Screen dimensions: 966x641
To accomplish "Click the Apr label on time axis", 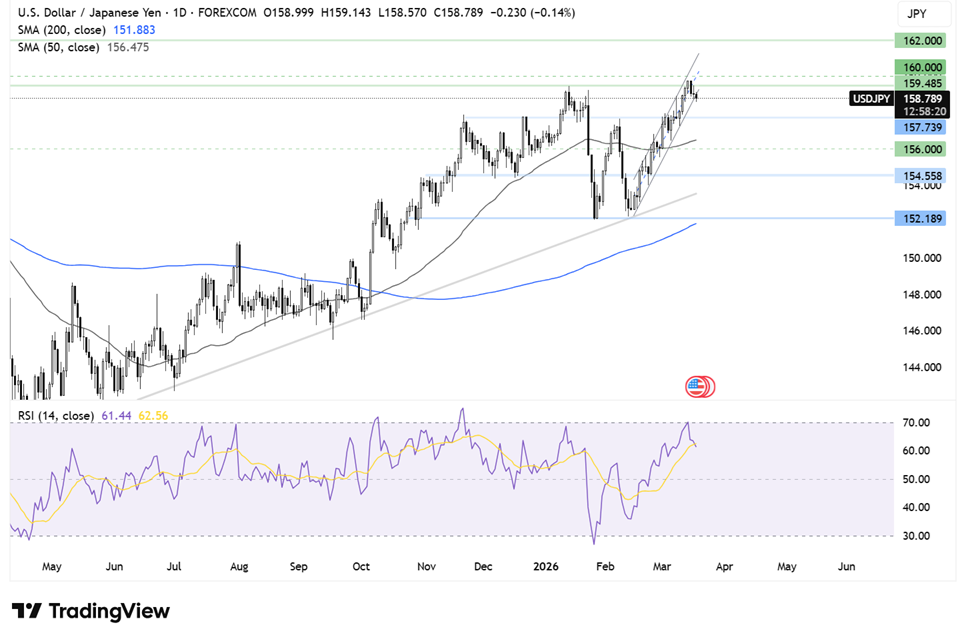I will [x=724, y=566].
